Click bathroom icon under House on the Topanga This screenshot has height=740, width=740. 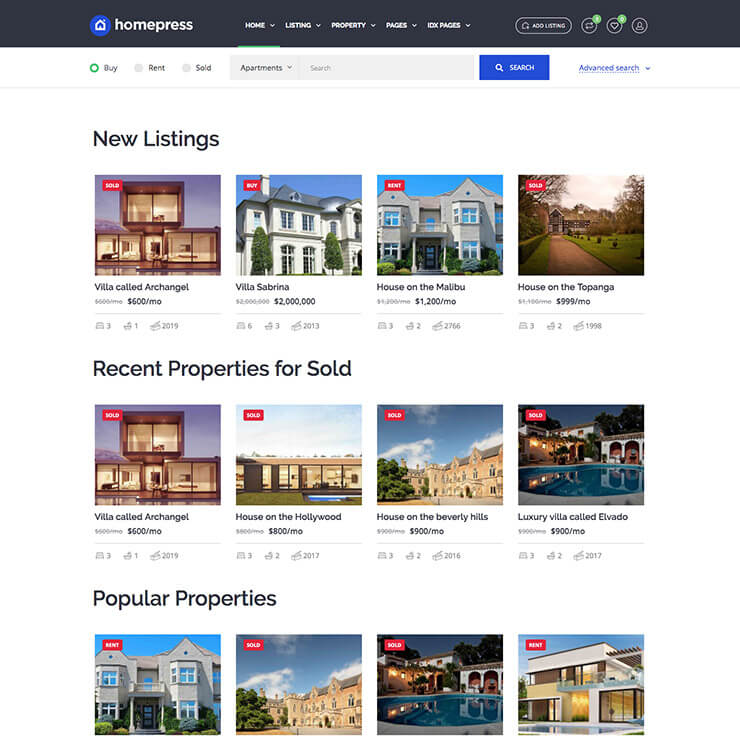click(x=551, y=326)
